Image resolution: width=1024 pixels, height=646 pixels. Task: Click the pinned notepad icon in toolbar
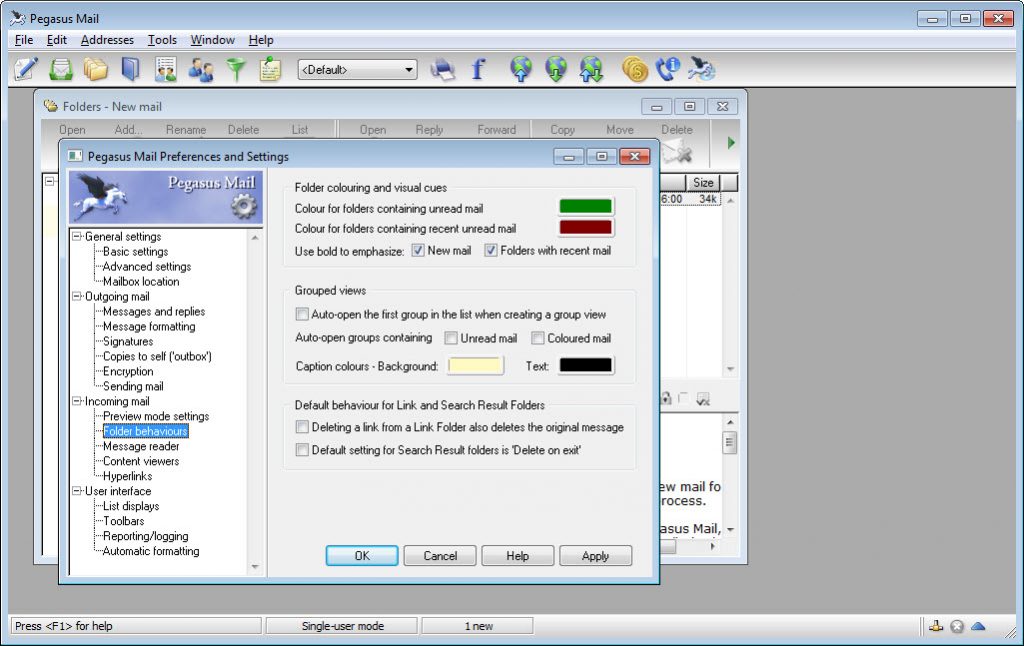[270, 69]
